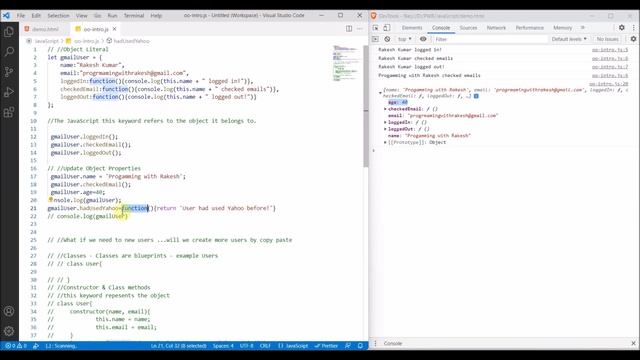Open the Manage gear in VS Code
Image resolution: width=640 pixels, height=360 pixels.
pos(9,331)
